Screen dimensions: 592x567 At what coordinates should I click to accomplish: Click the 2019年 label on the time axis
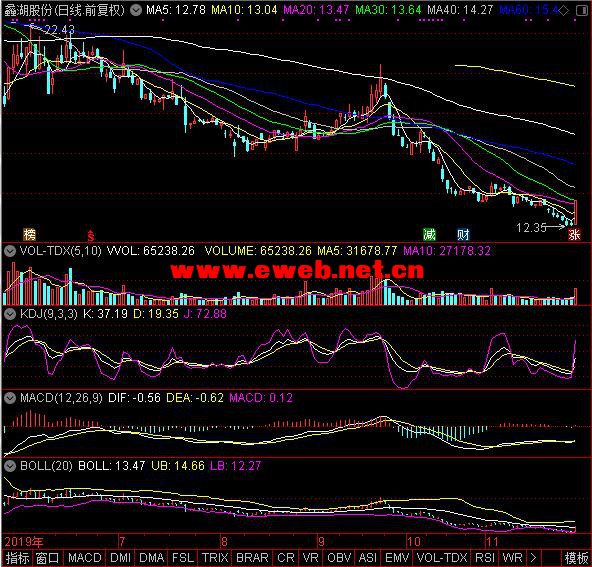tap(24, 542)
